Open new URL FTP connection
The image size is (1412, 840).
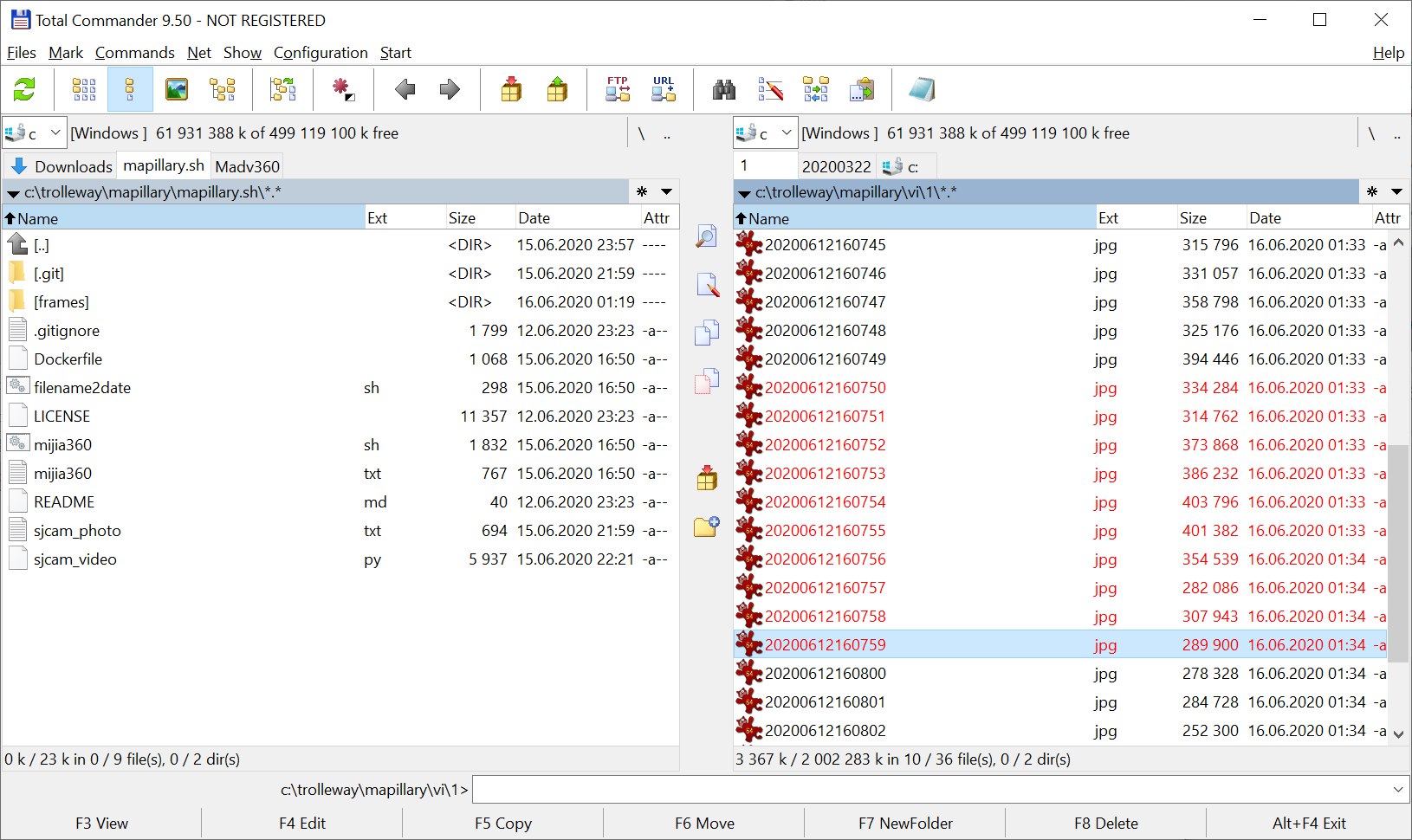click(664, 89)
